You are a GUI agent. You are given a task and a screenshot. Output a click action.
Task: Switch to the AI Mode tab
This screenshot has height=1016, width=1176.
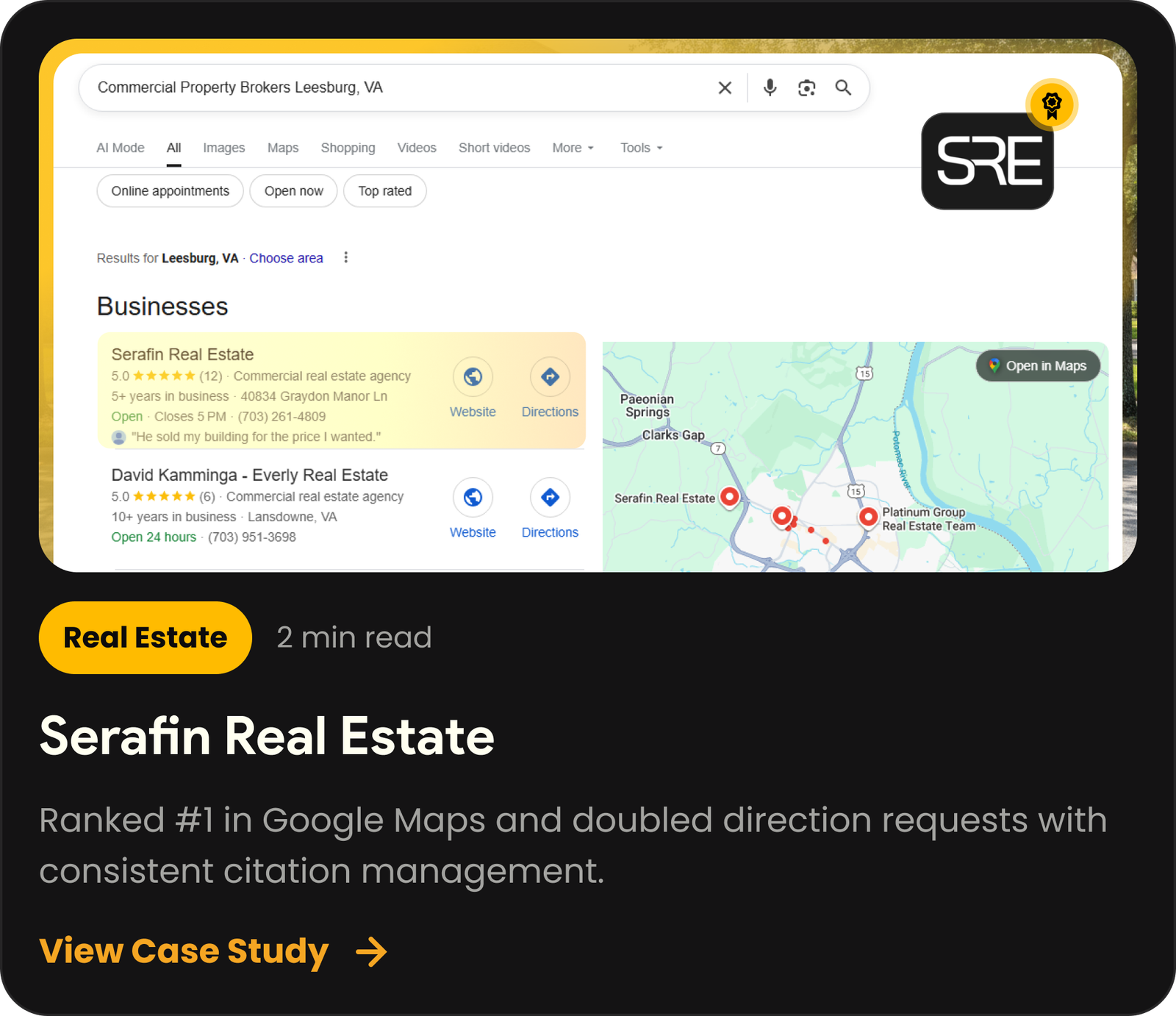click(121, 148)
